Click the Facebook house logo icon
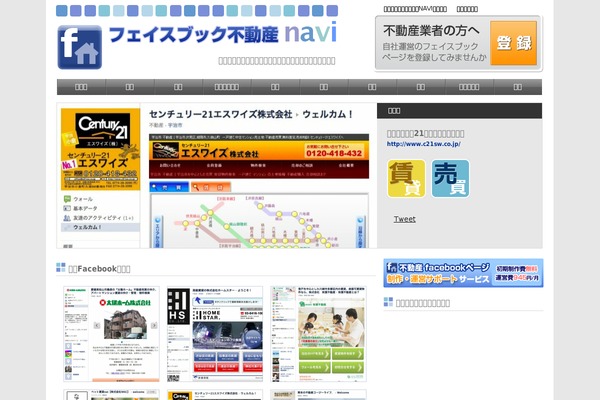The image size is (600, 400). 80,47
